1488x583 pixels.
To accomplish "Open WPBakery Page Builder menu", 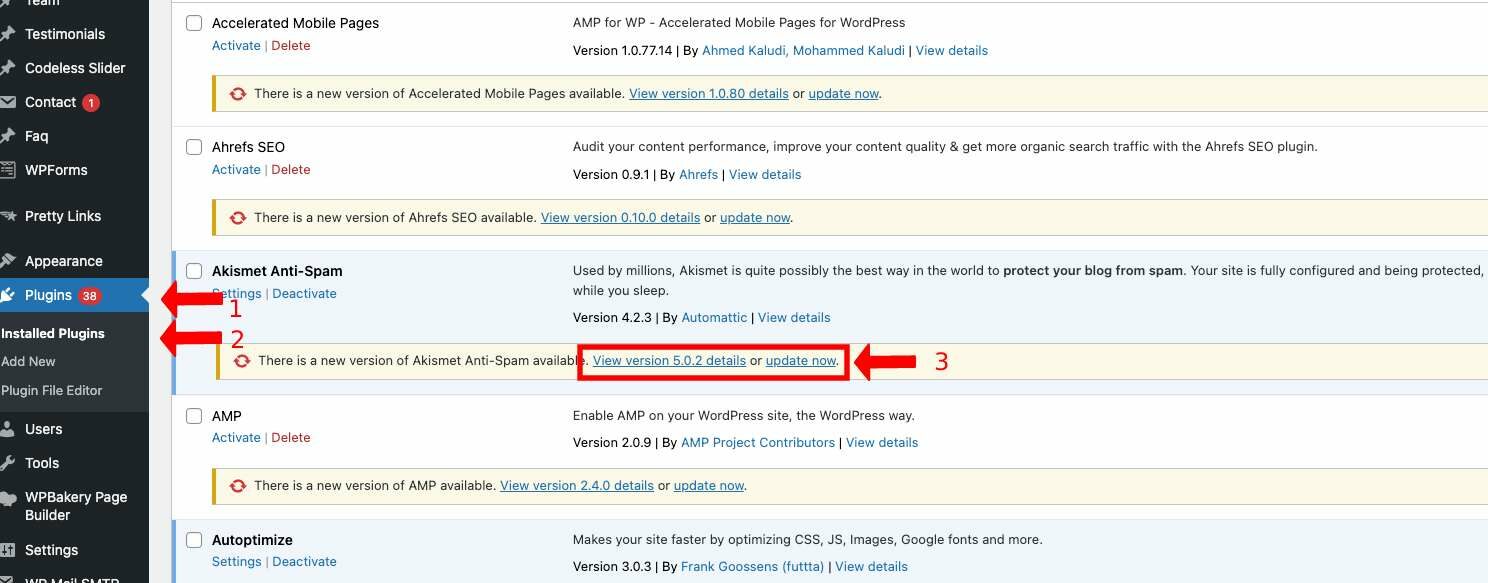I will coord(76,506).
